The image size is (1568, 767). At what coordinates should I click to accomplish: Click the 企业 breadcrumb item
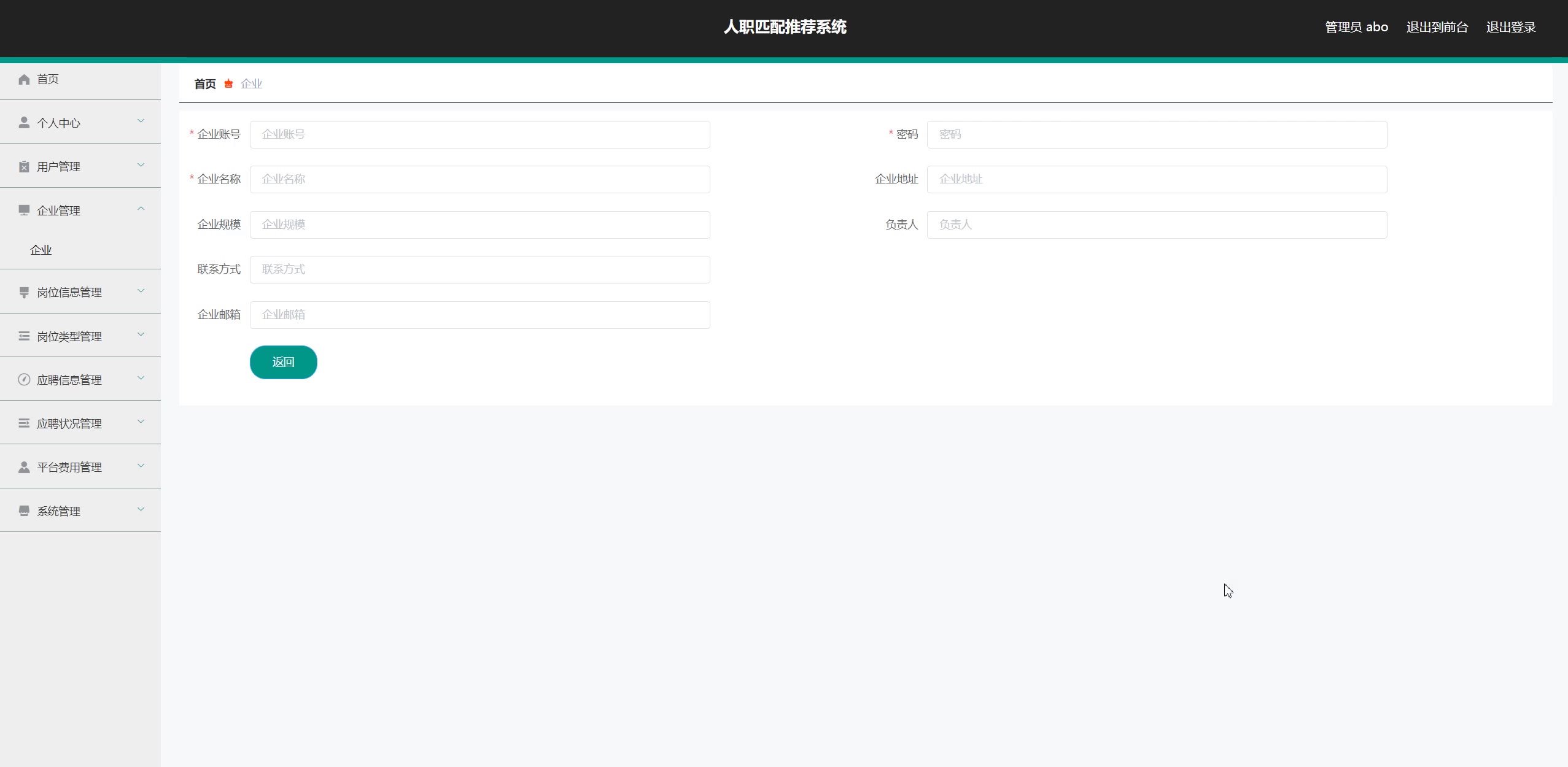[x=252, y=83]
